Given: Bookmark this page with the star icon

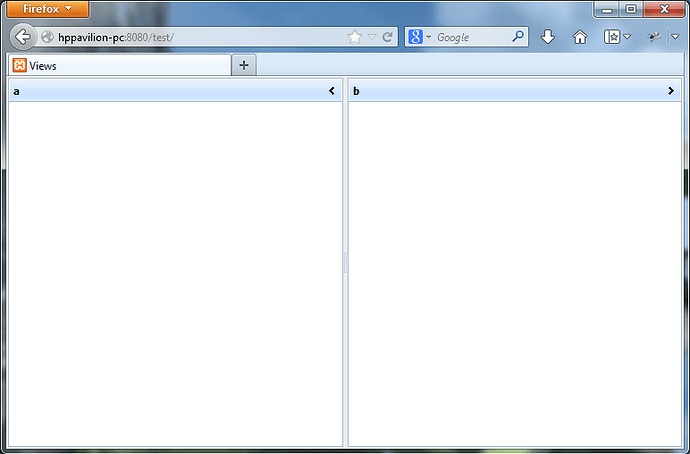Looking at the screenshot, I should [x=355, y=37].
